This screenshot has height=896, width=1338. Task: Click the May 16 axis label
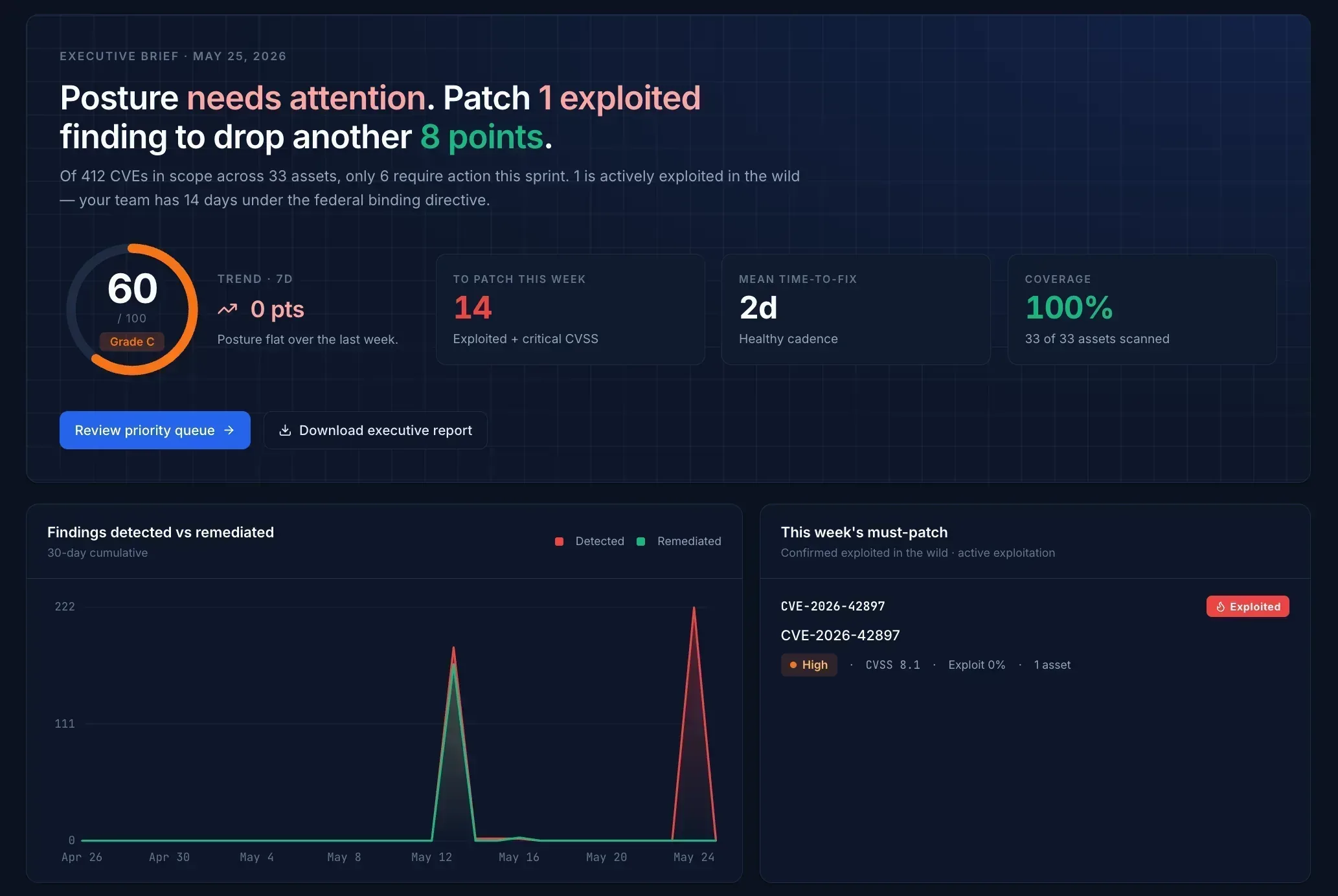pyautogui.click(x=519, y=857)
